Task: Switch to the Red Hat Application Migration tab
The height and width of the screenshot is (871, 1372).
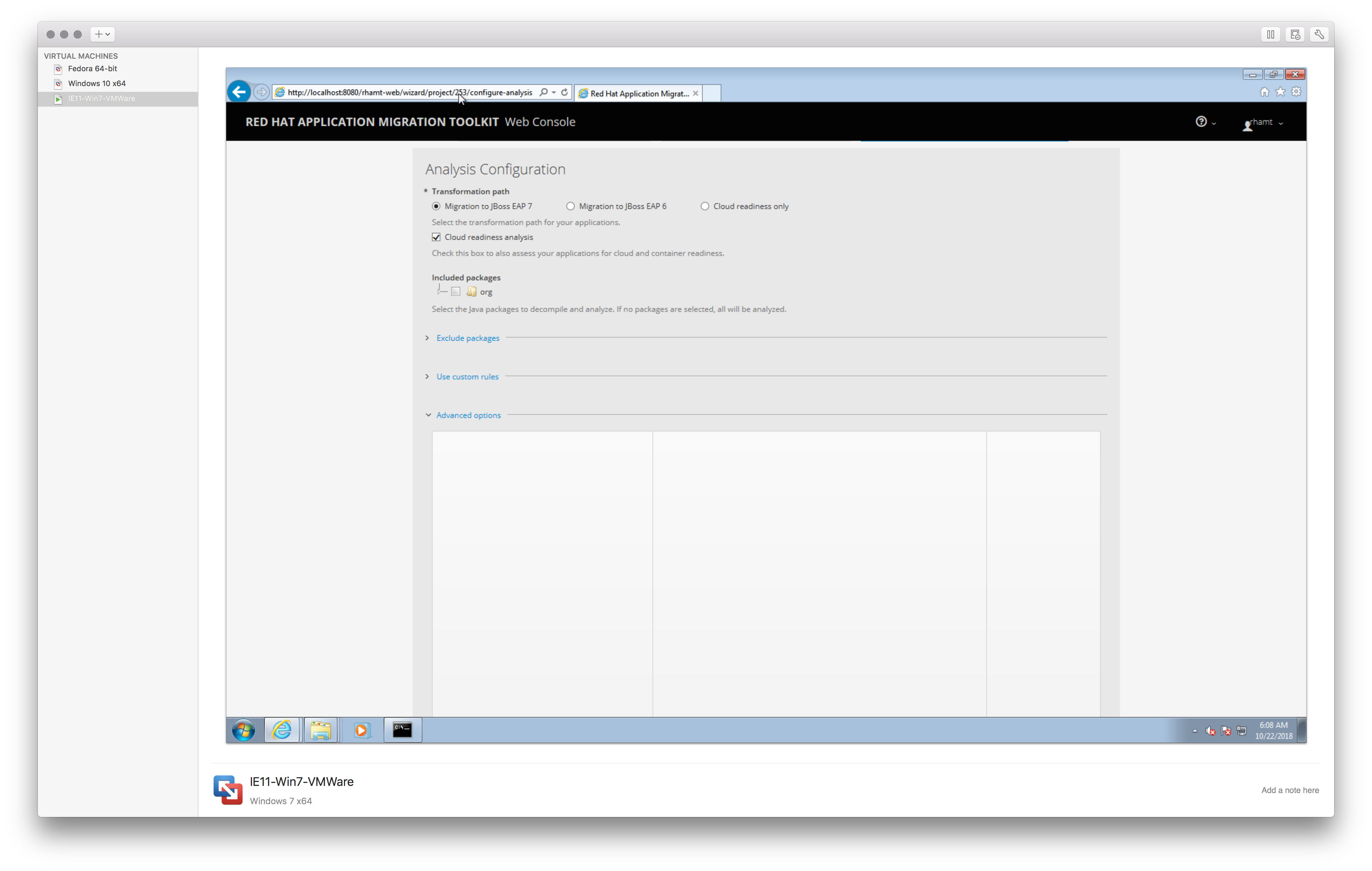Action: pos(638,94)
